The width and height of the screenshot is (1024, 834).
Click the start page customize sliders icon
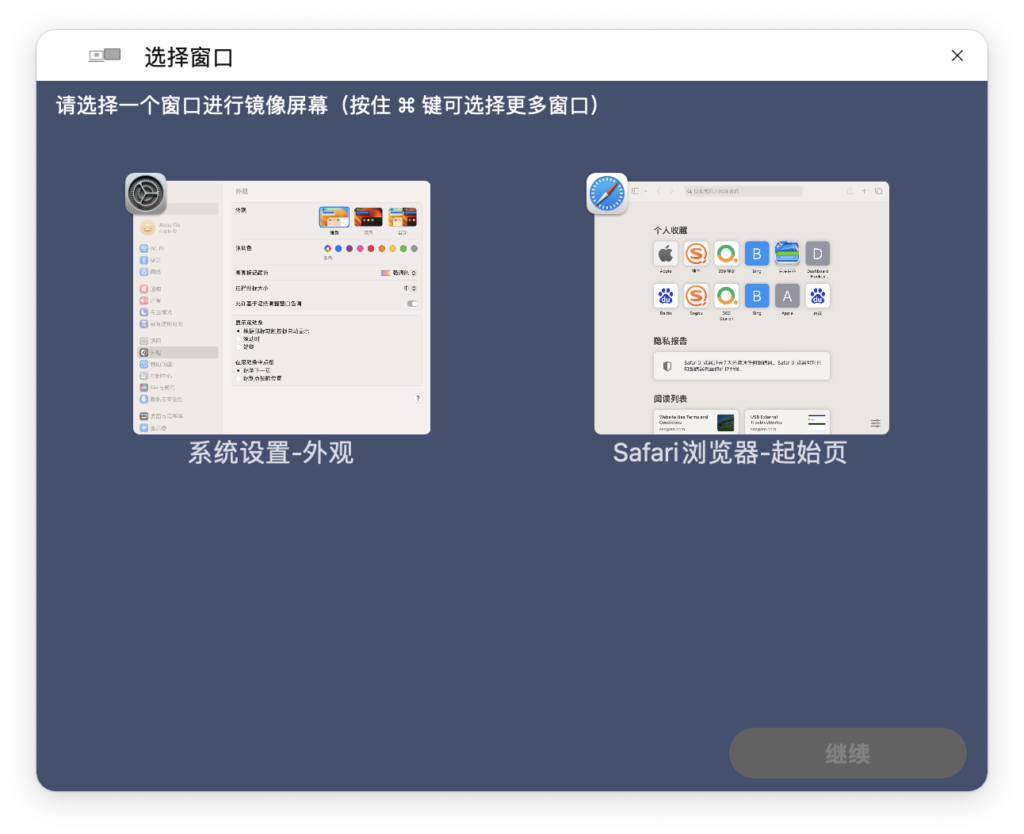point(876,424)
